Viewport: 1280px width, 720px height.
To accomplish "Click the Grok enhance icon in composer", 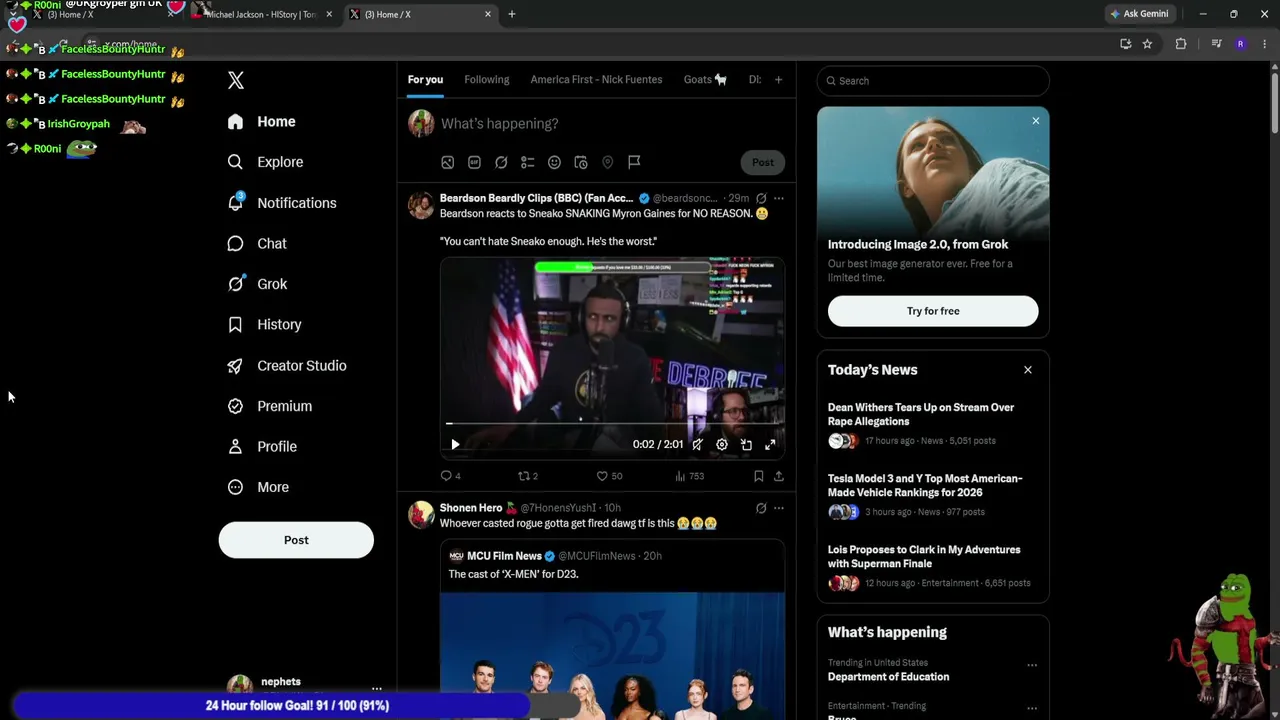I will 501,162.
